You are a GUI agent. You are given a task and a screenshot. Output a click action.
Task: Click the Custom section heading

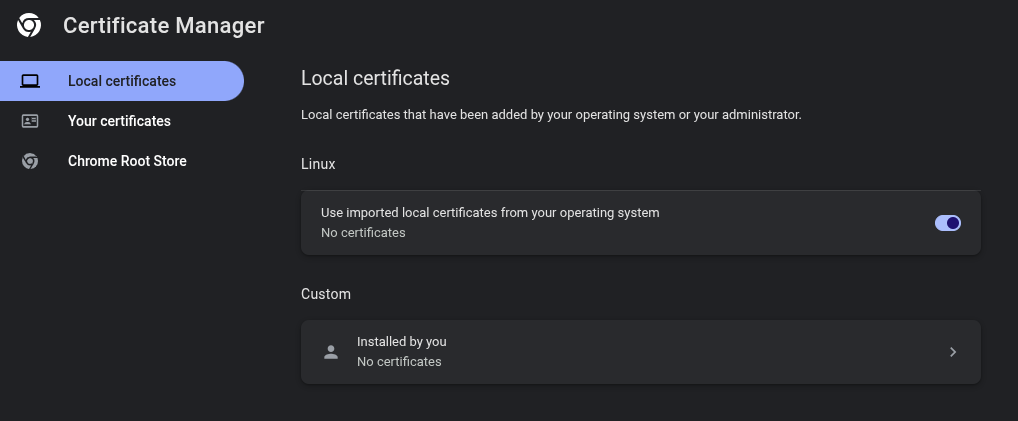pyautogui.click(x=326, y=294)
